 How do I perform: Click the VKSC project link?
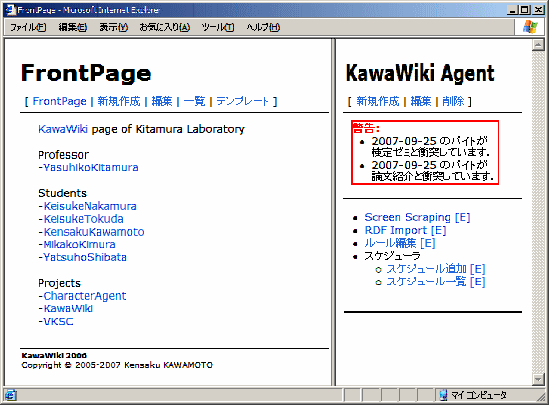click(x=58, y=322)
